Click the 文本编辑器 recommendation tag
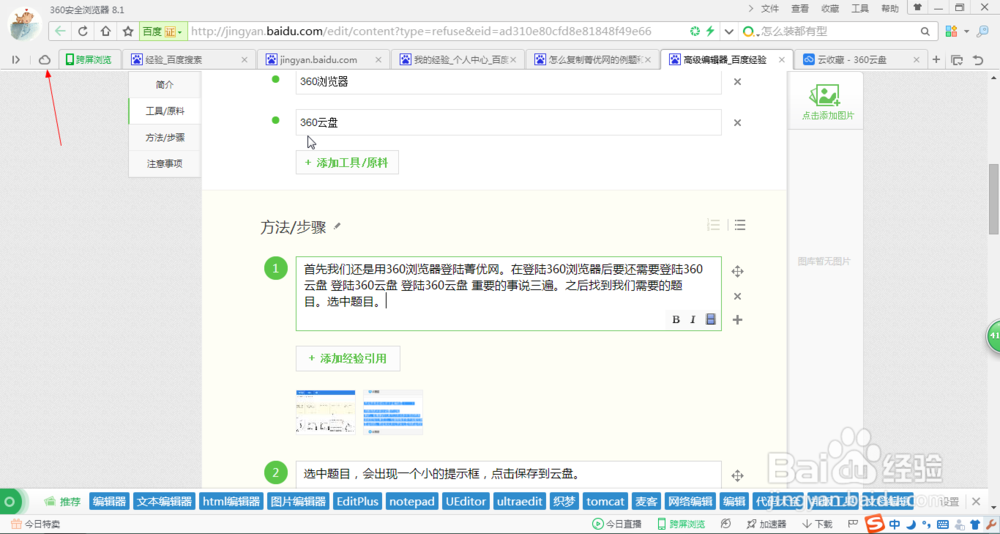Image resolution: width=1000 pixels, height=534 pixels. pos(165,501)
